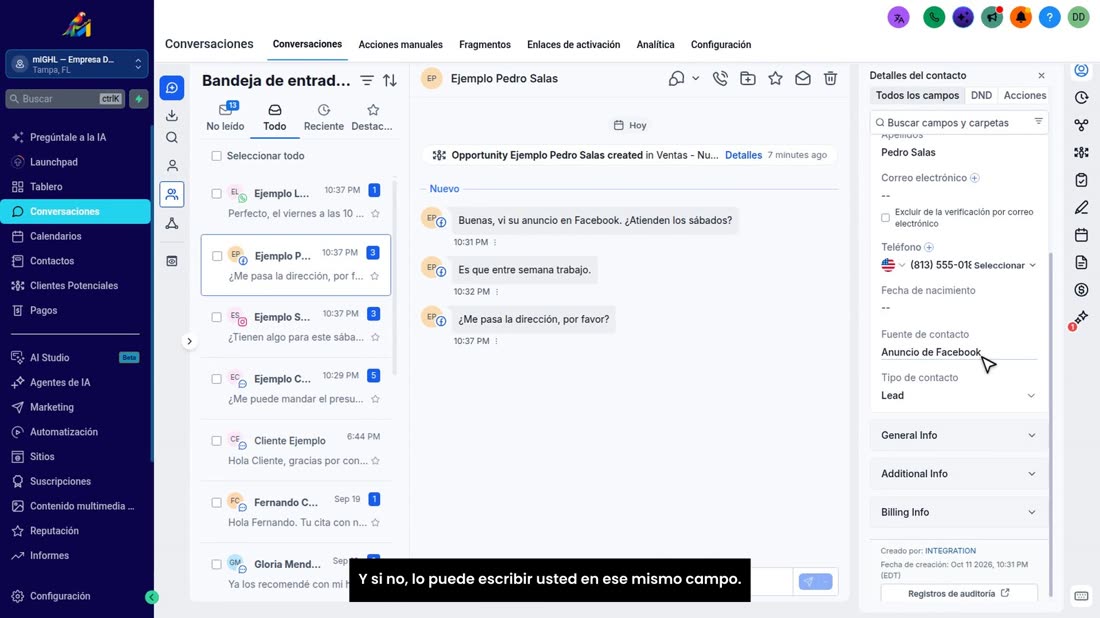
Task: Click the Buscar search field in sidebar
Action: pos(65,99)
